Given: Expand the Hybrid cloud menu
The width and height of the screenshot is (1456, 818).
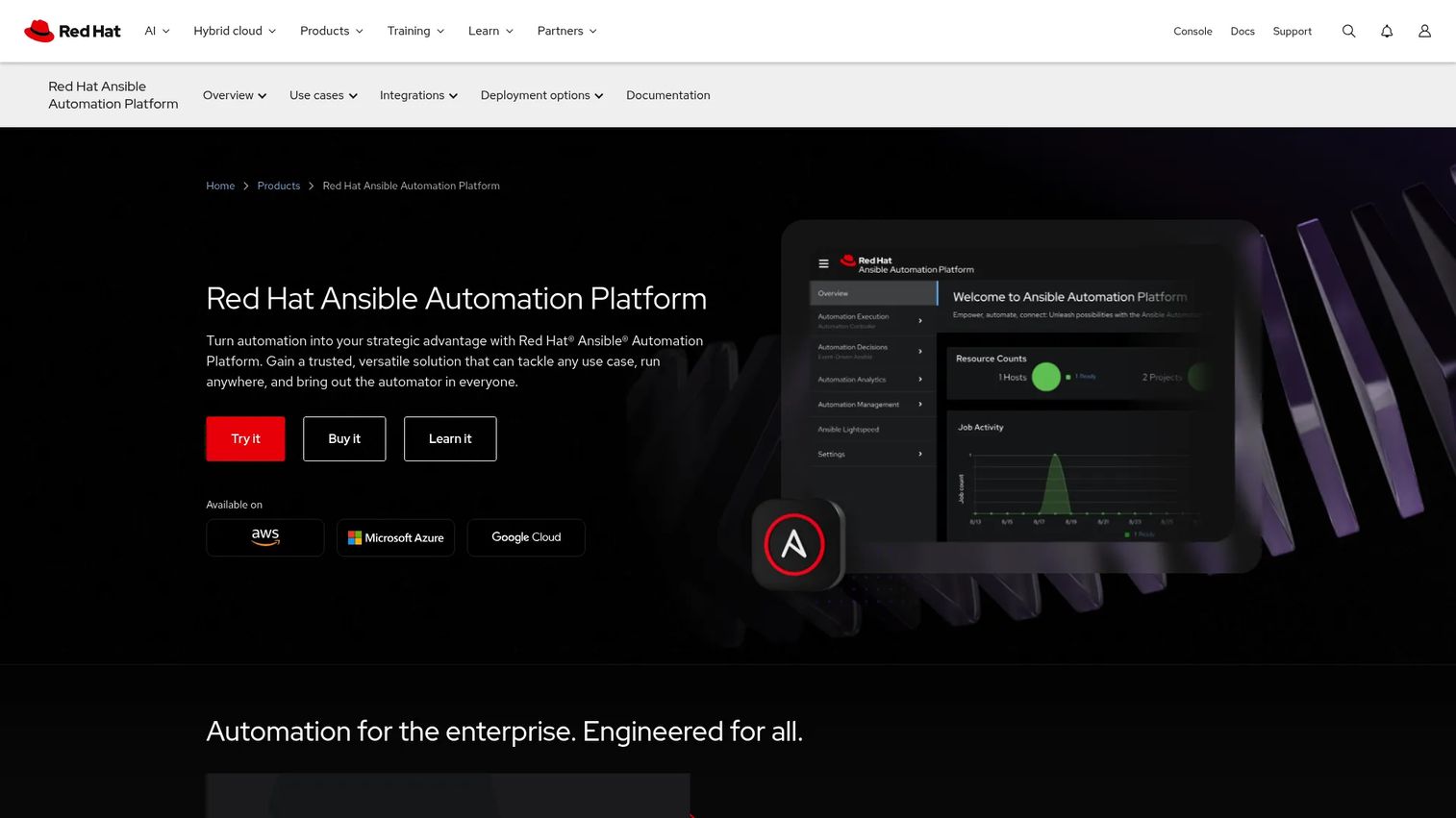Looking at the screenshot, I should click(235, 31).
